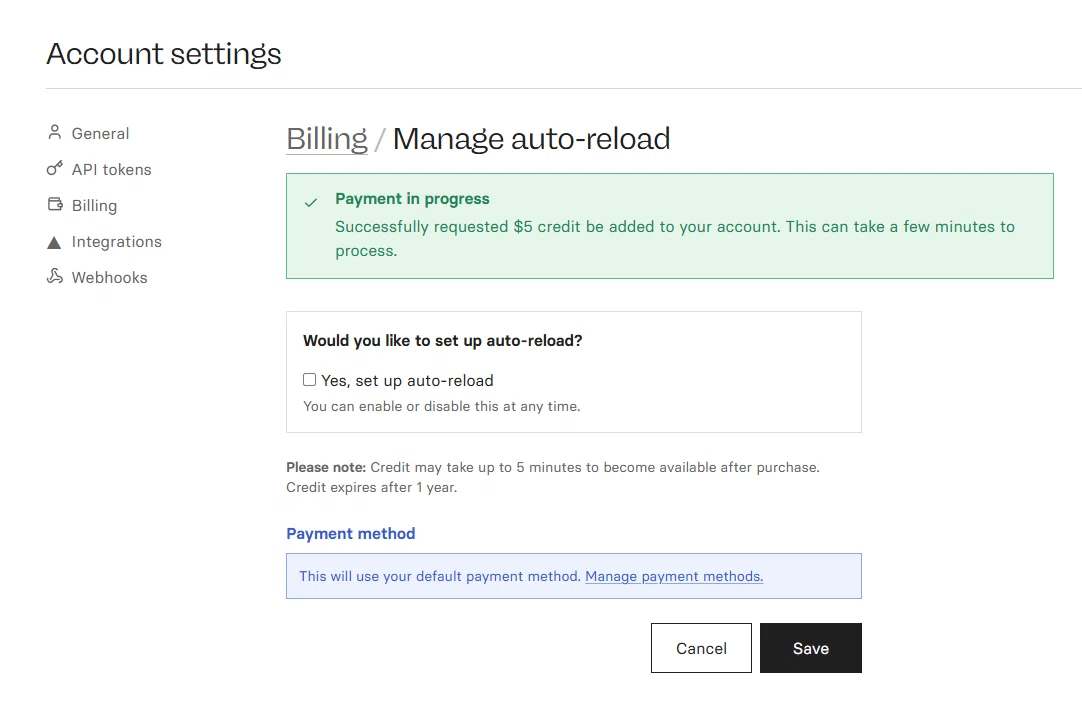Click 'You can enable or disable this' hint
The width and height of the screenshot is (1082, 707).
click(442, 406)
